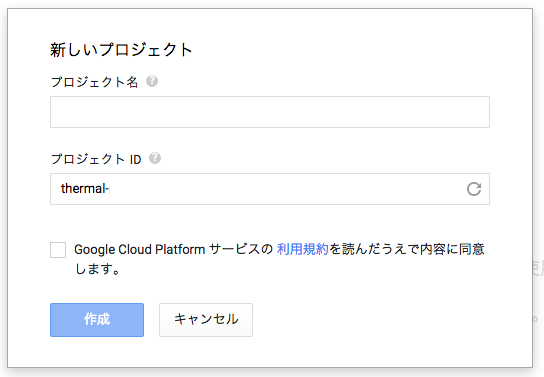Click the help icon beside プロジェクト名
544x377 pixels.
[x=152, y=81]
